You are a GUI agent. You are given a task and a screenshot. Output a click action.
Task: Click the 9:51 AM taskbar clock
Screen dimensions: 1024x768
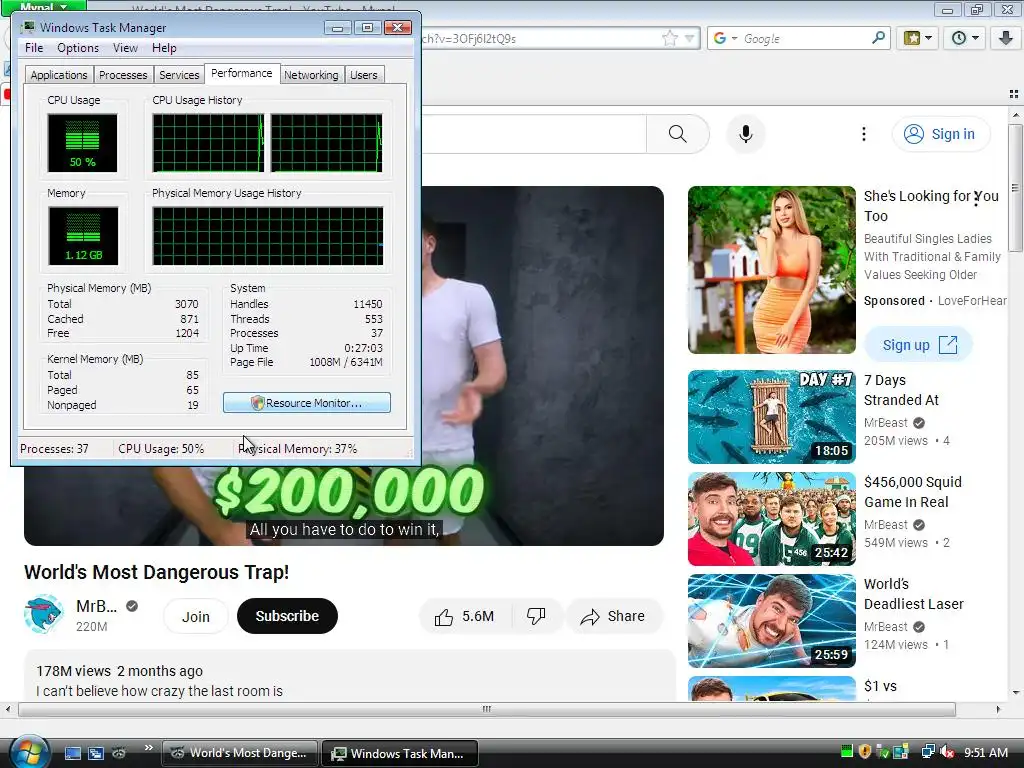coord(986,752)
